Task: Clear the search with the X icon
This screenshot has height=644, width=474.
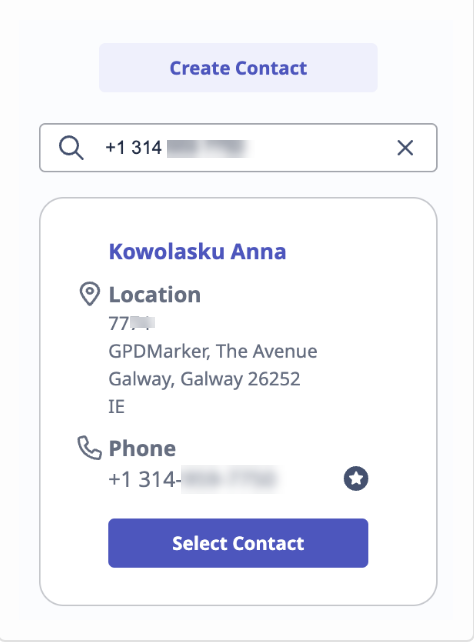Action: (405, 148)
